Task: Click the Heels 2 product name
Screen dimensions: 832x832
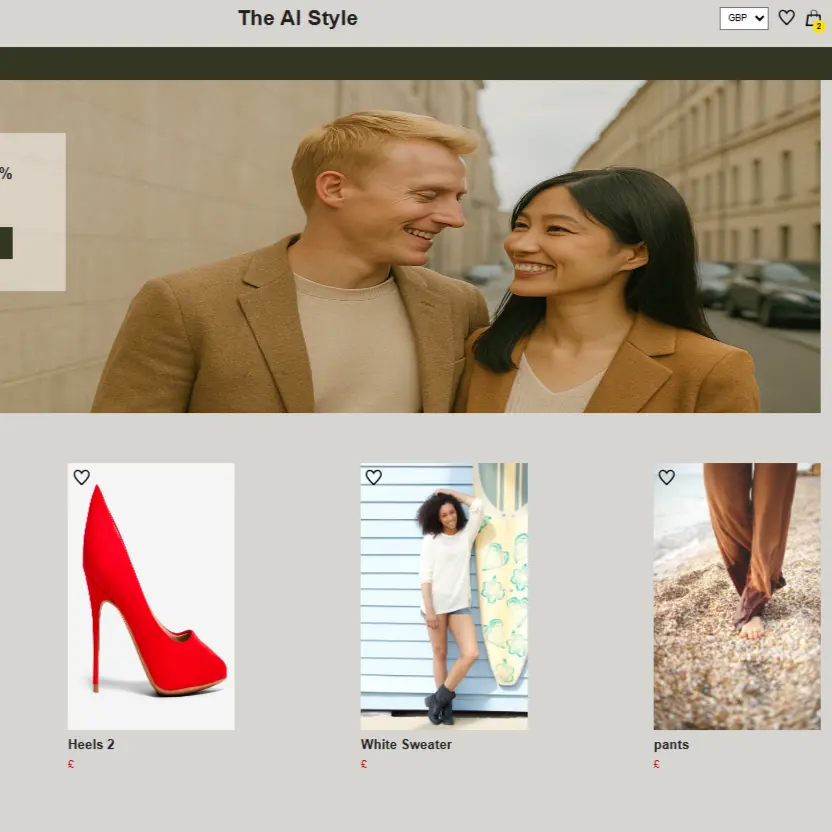Action: pyautogui.click(x=91, y=744)
